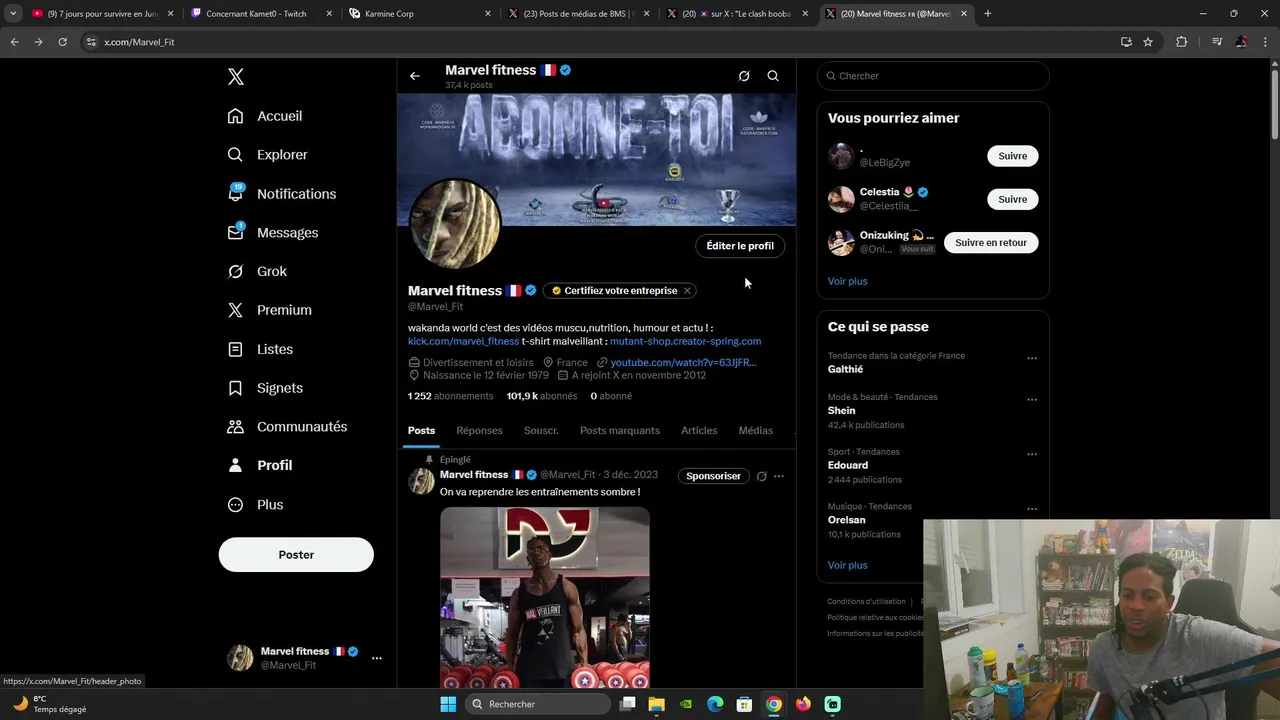Viewport: 1280px width, 720px height.
Task: Click search icon in profile header
Action: tap(773, 76)
